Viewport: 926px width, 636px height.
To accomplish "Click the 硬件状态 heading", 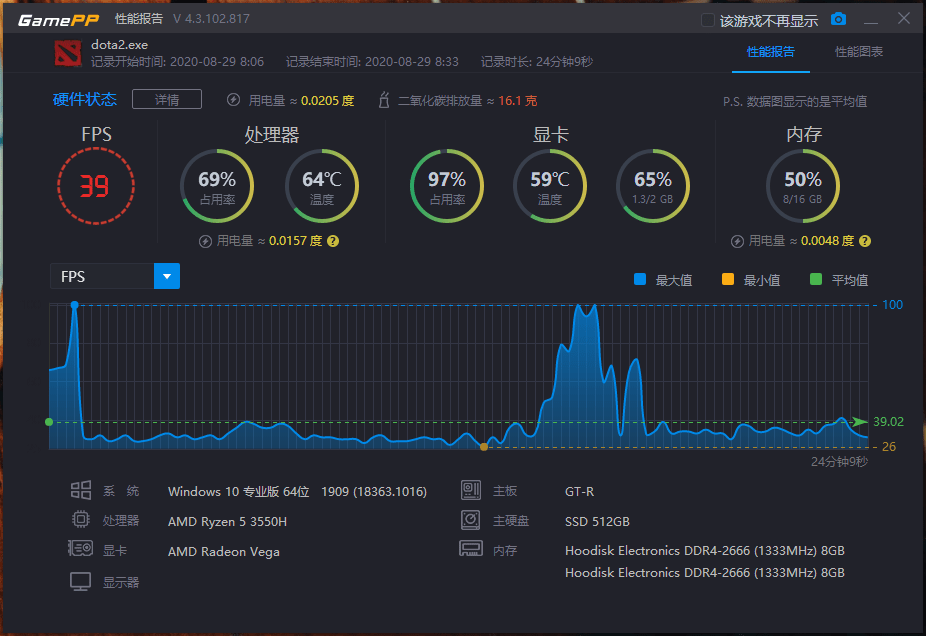I will click(x=84, y=99).
